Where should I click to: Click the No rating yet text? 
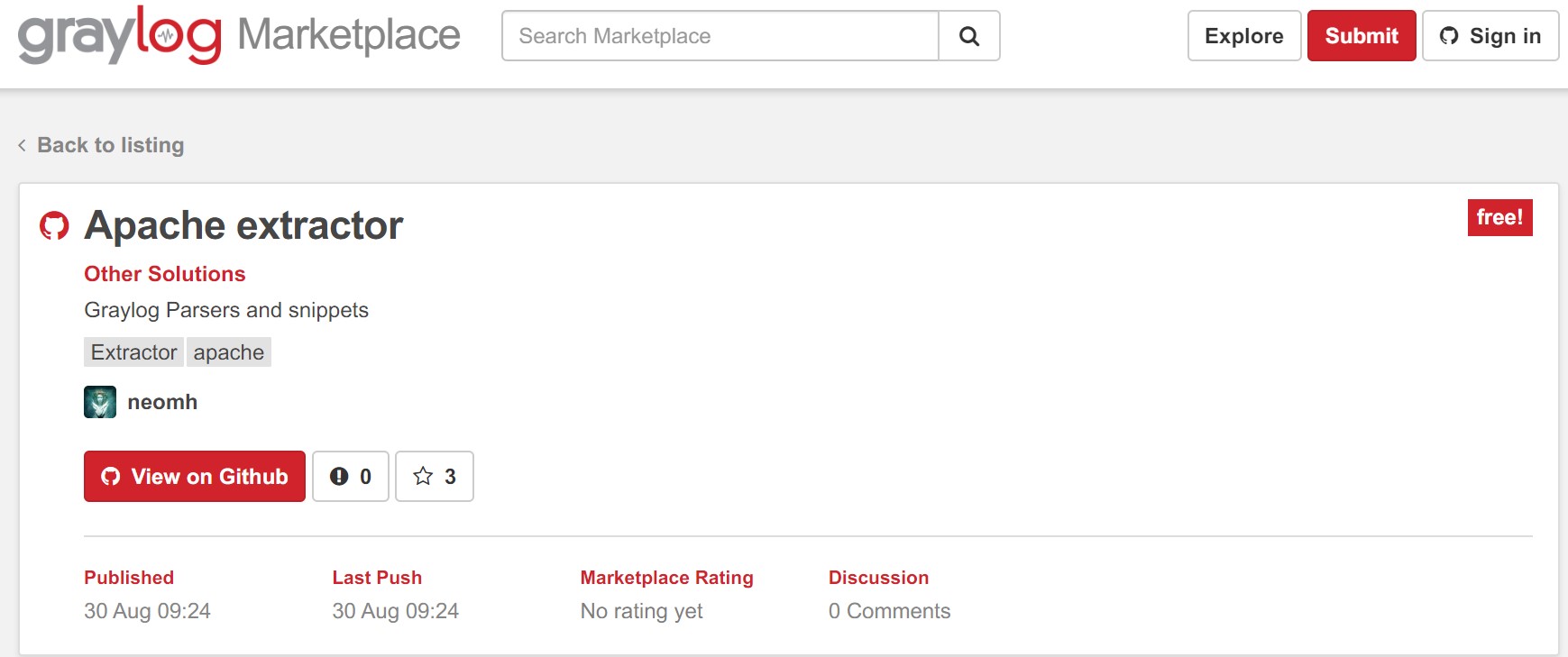pos(641,611)
